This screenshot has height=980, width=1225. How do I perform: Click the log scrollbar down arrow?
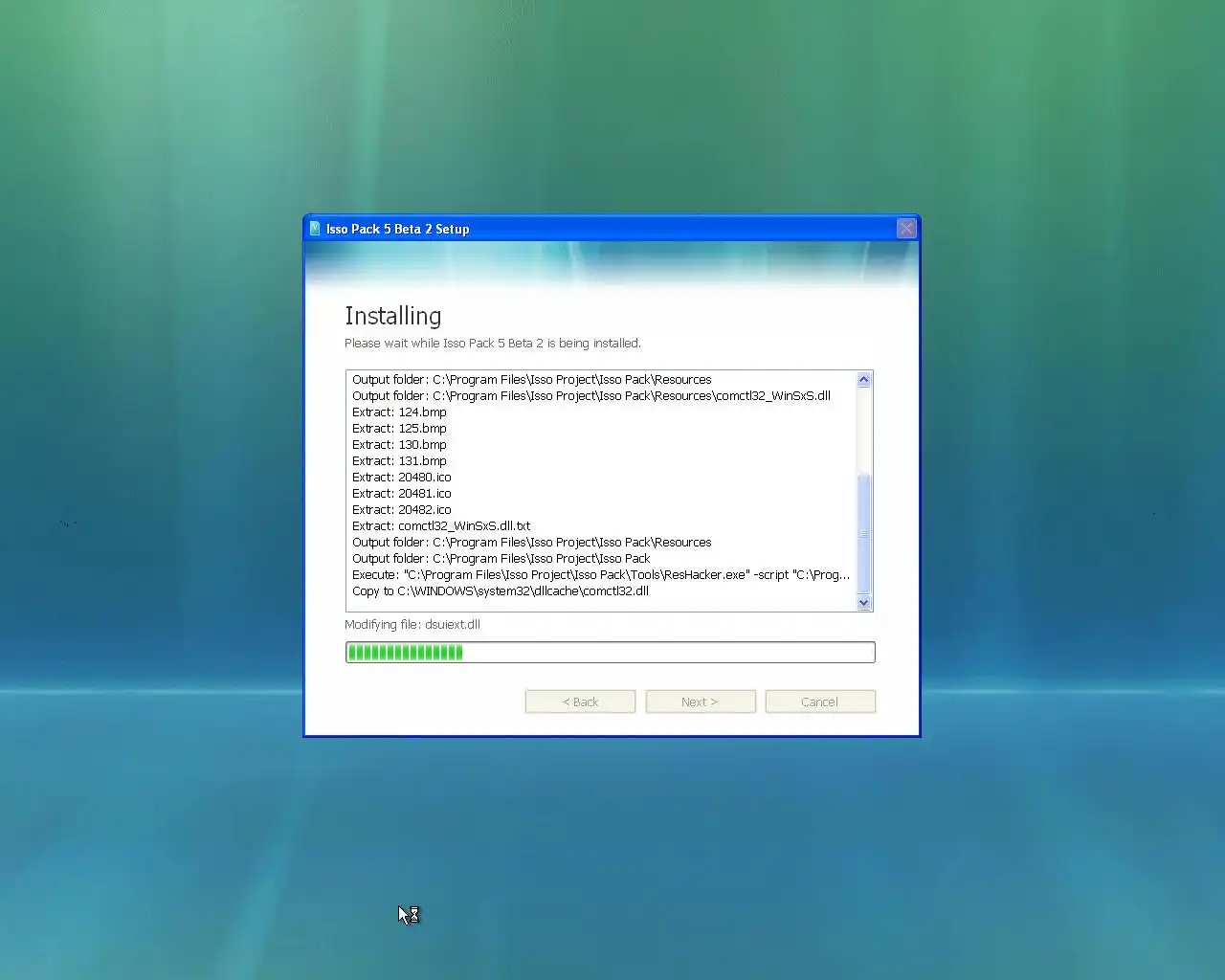[864, 602]
